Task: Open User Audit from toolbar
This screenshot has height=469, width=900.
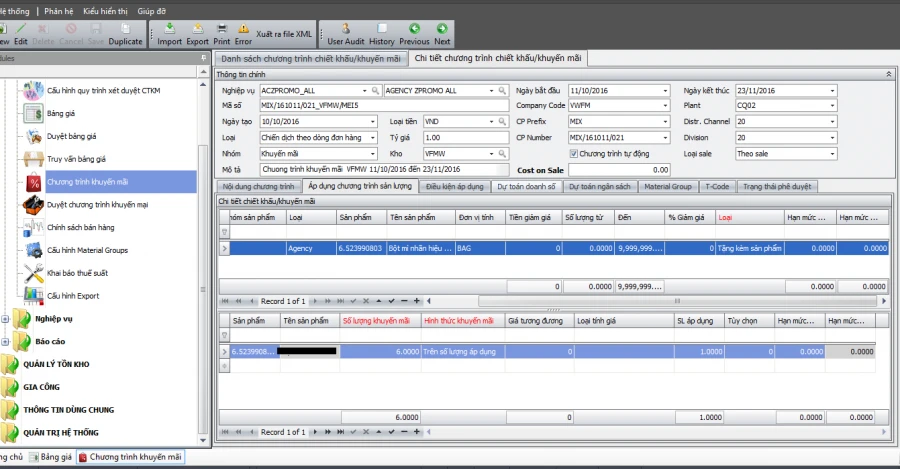Action: [346, 34]
